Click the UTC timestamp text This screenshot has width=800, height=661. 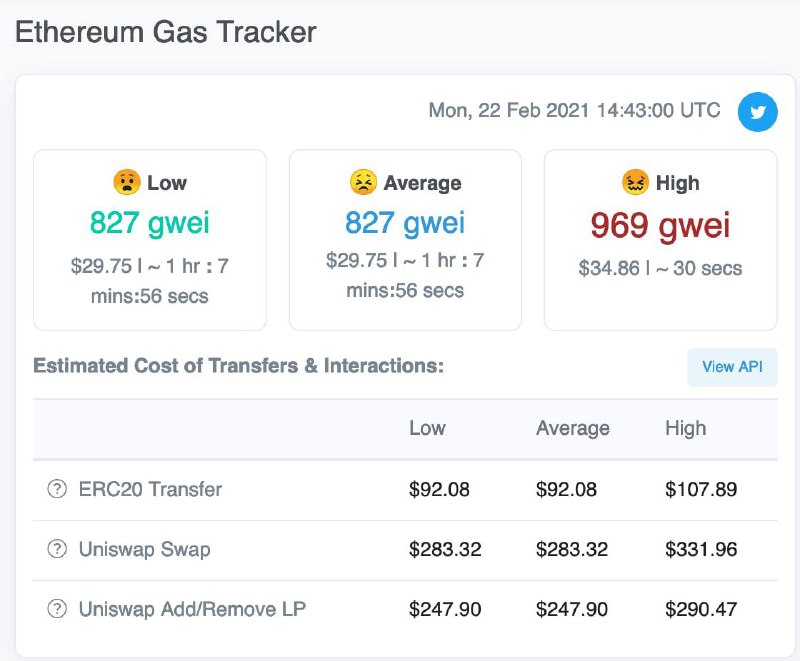(x=574, y=110)
